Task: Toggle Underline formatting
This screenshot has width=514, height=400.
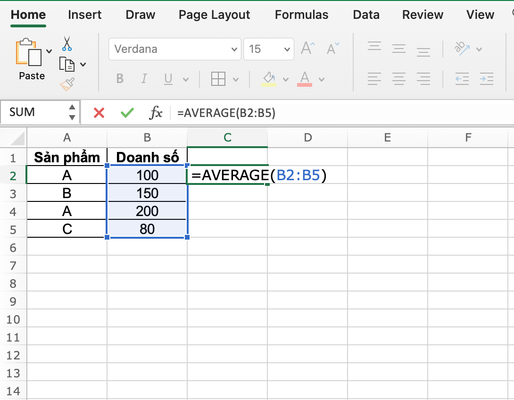Action: click(168, 79)
